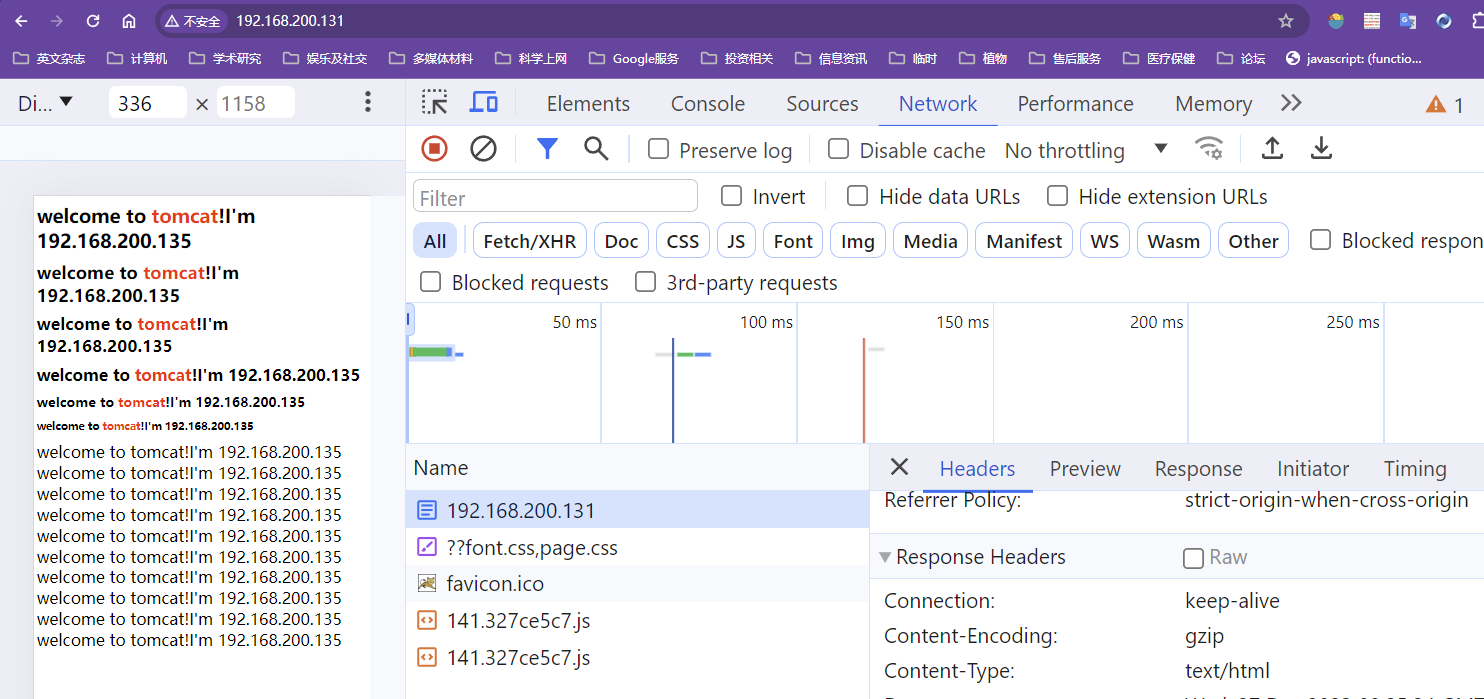Viewport: 1484px width, 699px height.
Task: Enable the Preserve log checkbox
Action: [x=658, y=149]
